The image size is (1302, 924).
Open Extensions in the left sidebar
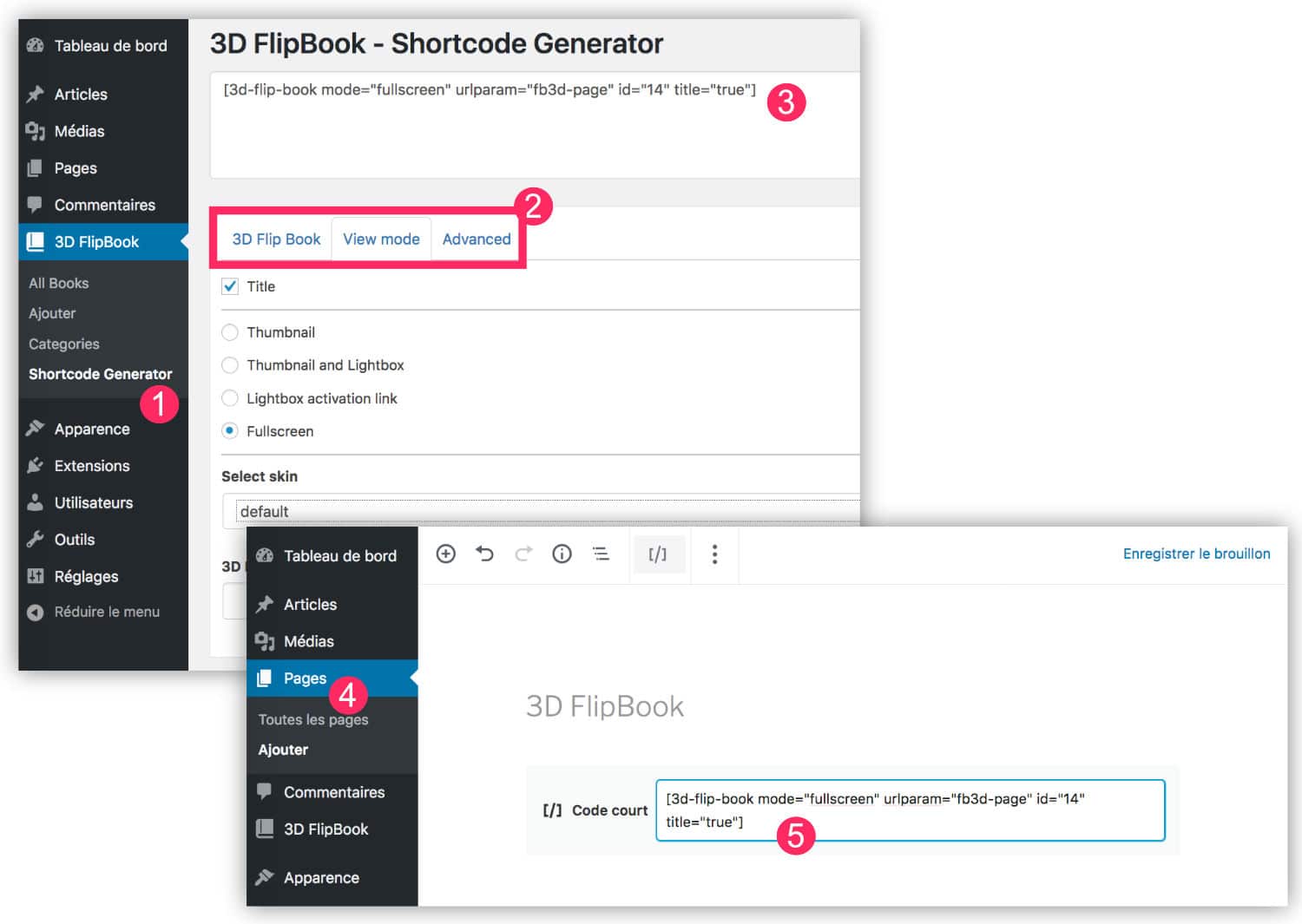(x=91, y=466)
